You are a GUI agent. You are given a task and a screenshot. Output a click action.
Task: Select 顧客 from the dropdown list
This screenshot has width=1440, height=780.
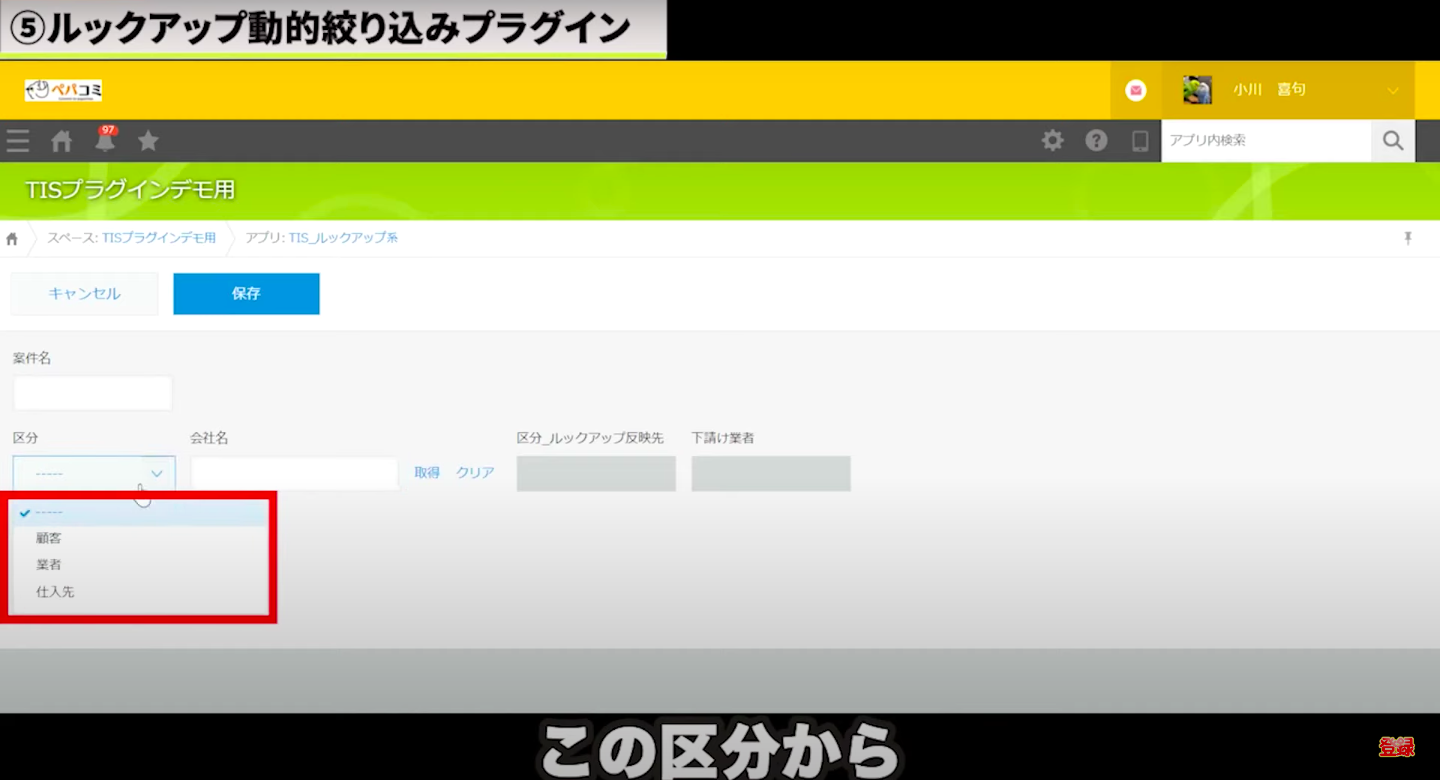[49, 538]
